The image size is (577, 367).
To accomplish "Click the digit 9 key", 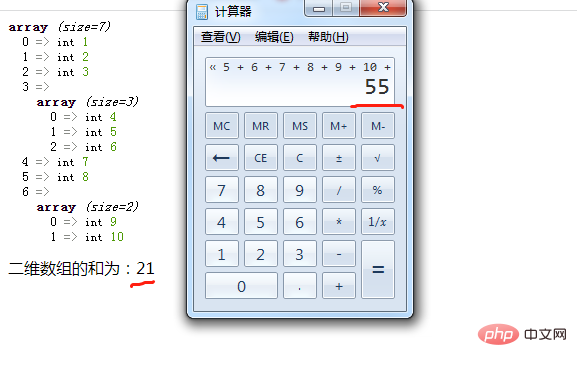I will tap(300, 190).
